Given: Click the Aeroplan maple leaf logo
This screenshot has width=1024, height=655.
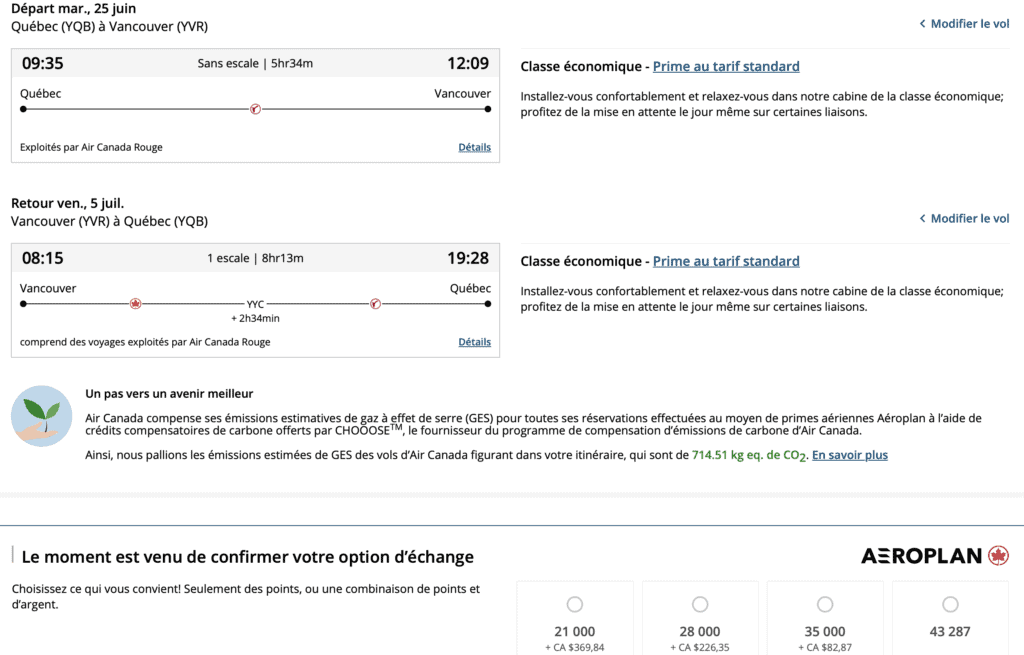Looking at the screenshot, I should point(997,555).
